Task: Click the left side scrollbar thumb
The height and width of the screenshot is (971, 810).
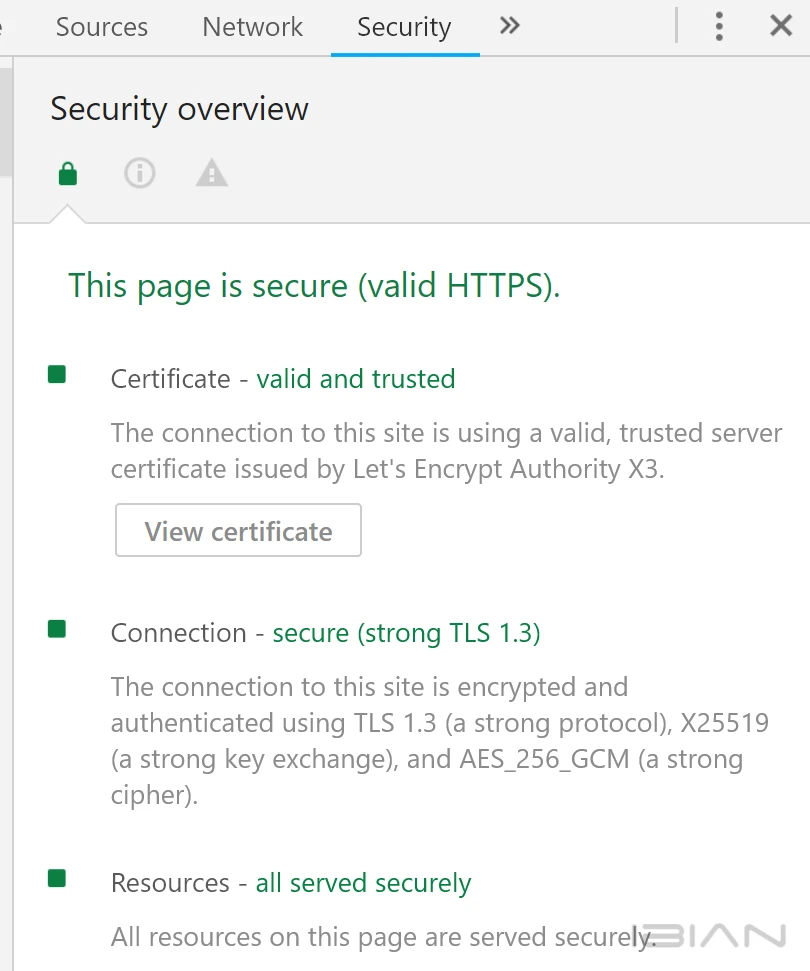Action: pos(6,122)
